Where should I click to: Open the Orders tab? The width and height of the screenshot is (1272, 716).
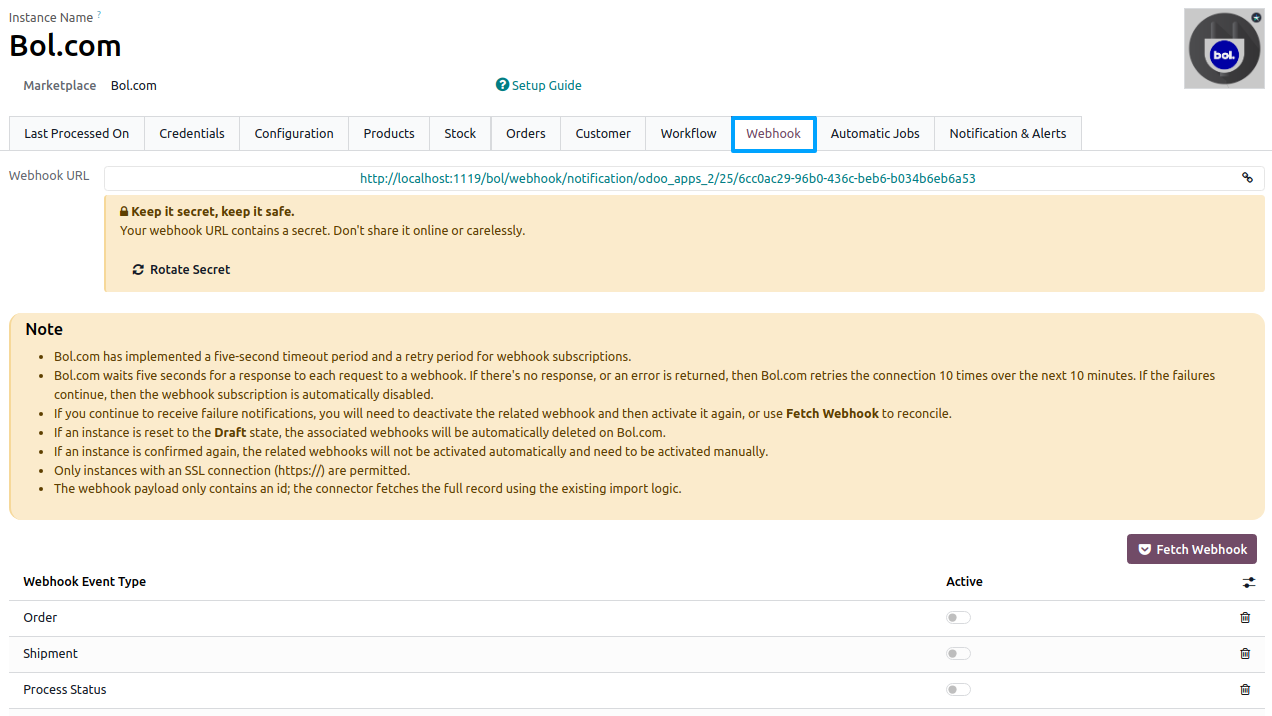click(x=526, y=134)
